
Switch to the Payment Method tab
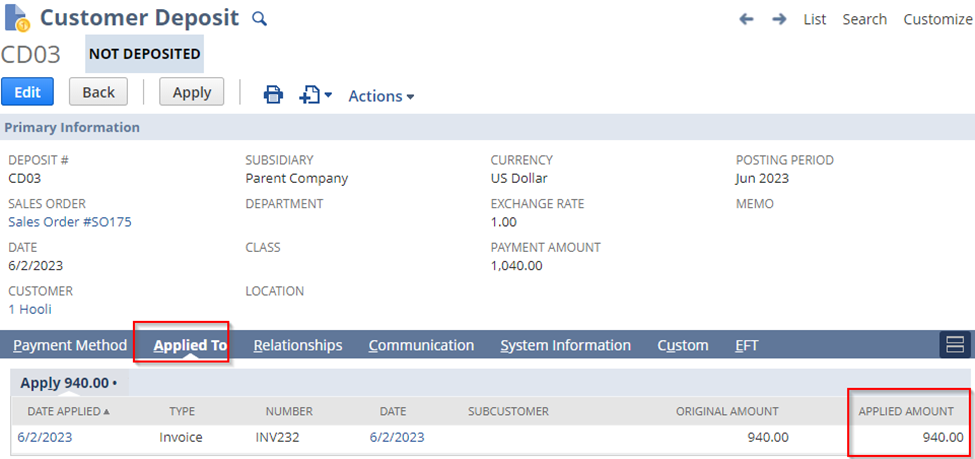pos(70,345)
